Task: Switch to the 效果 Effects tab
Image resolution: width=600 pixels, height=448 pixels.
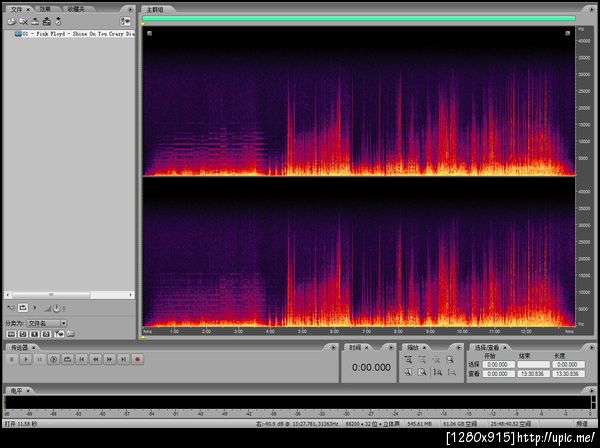Action: pyautogui.click(x=45, y=9)
